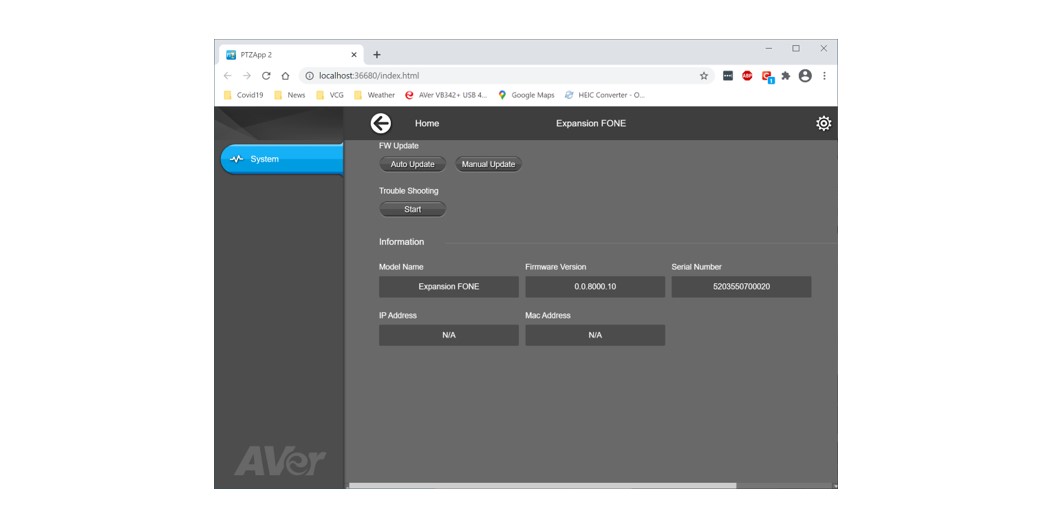This screenshot has height=527, width=1052.
Task: Click the FW Update label
Action: pyautogui.click(x=399, y=146)
